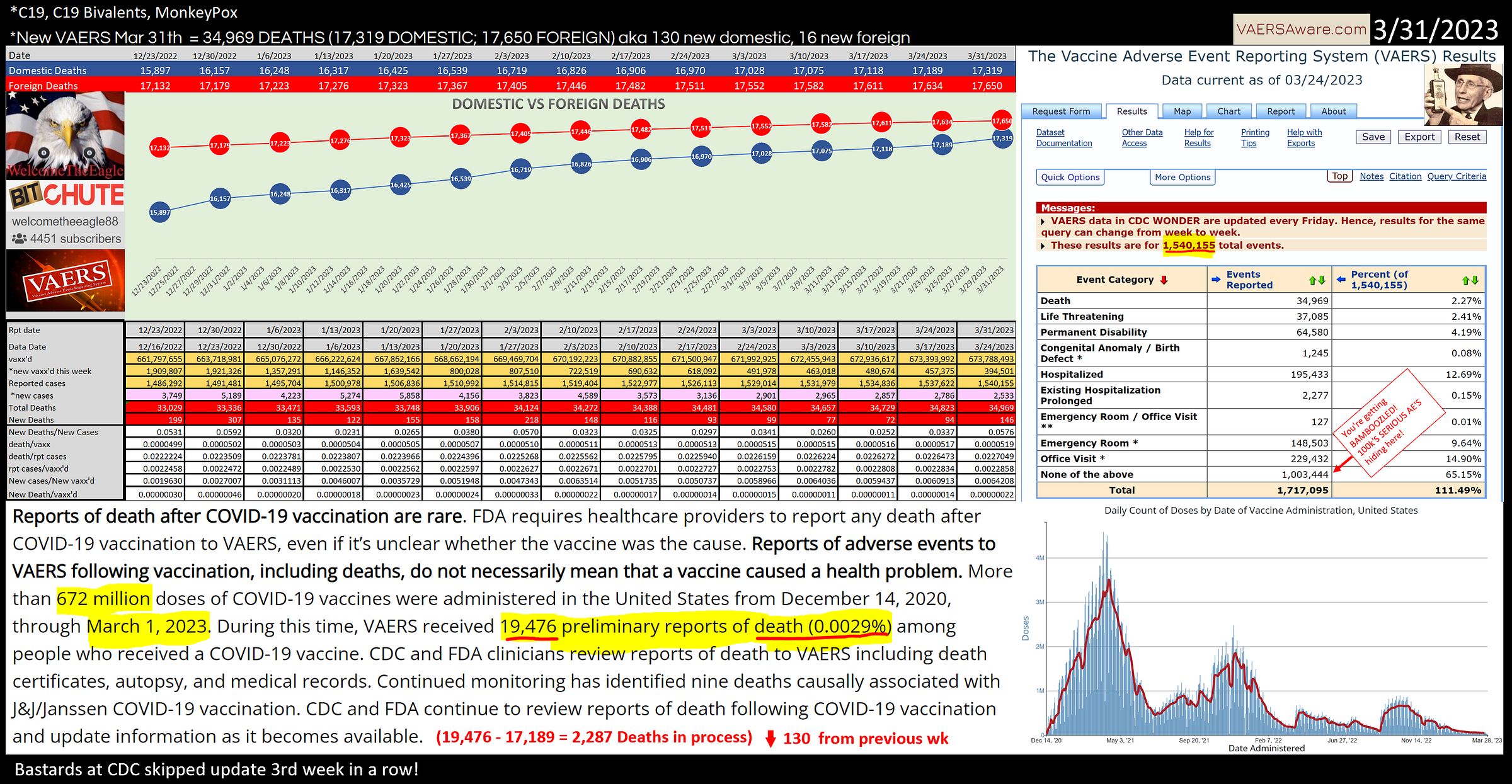Screen dimensions: 1512x784
Task: Select the Life Threatening value 37,085
Action: point(1312,317)
